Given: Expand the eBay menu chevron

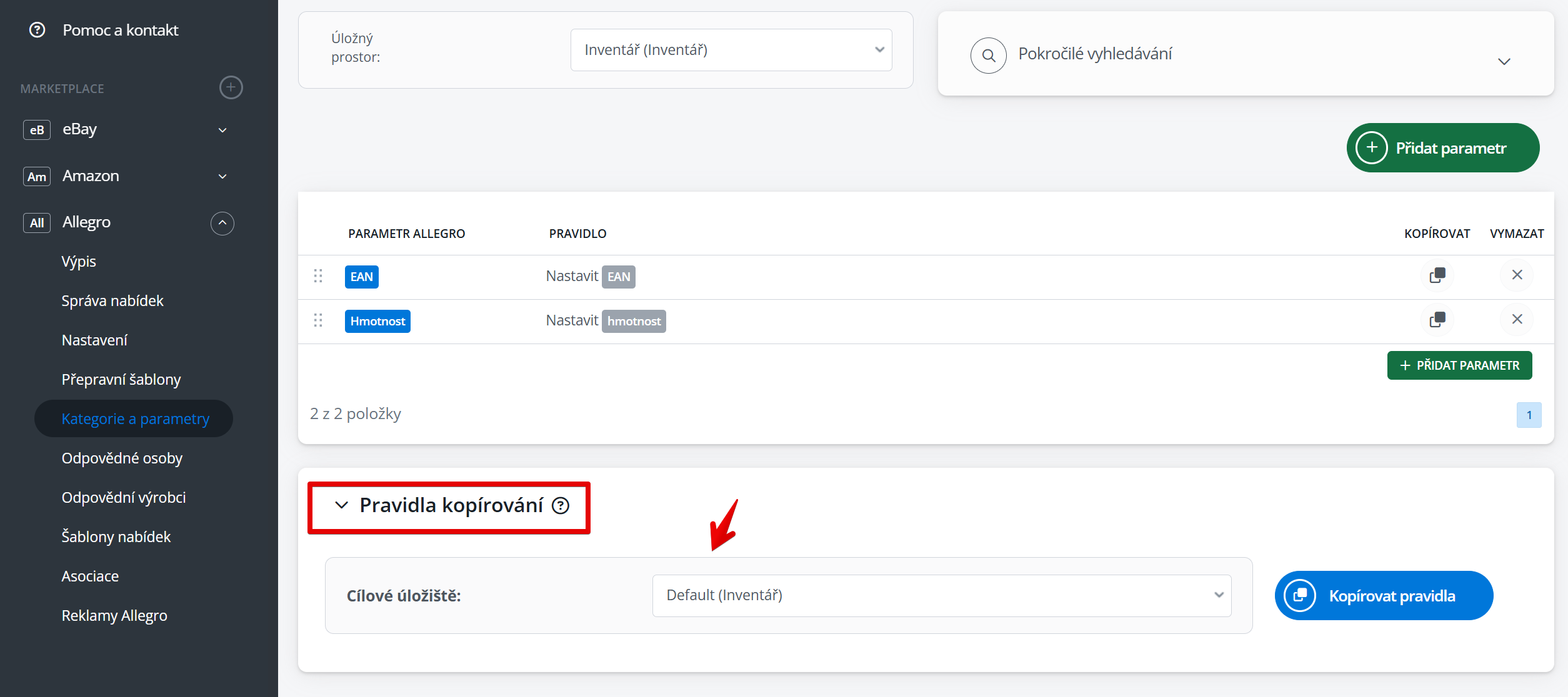Looking at the screenshot, I should click(x=222, y=130).
